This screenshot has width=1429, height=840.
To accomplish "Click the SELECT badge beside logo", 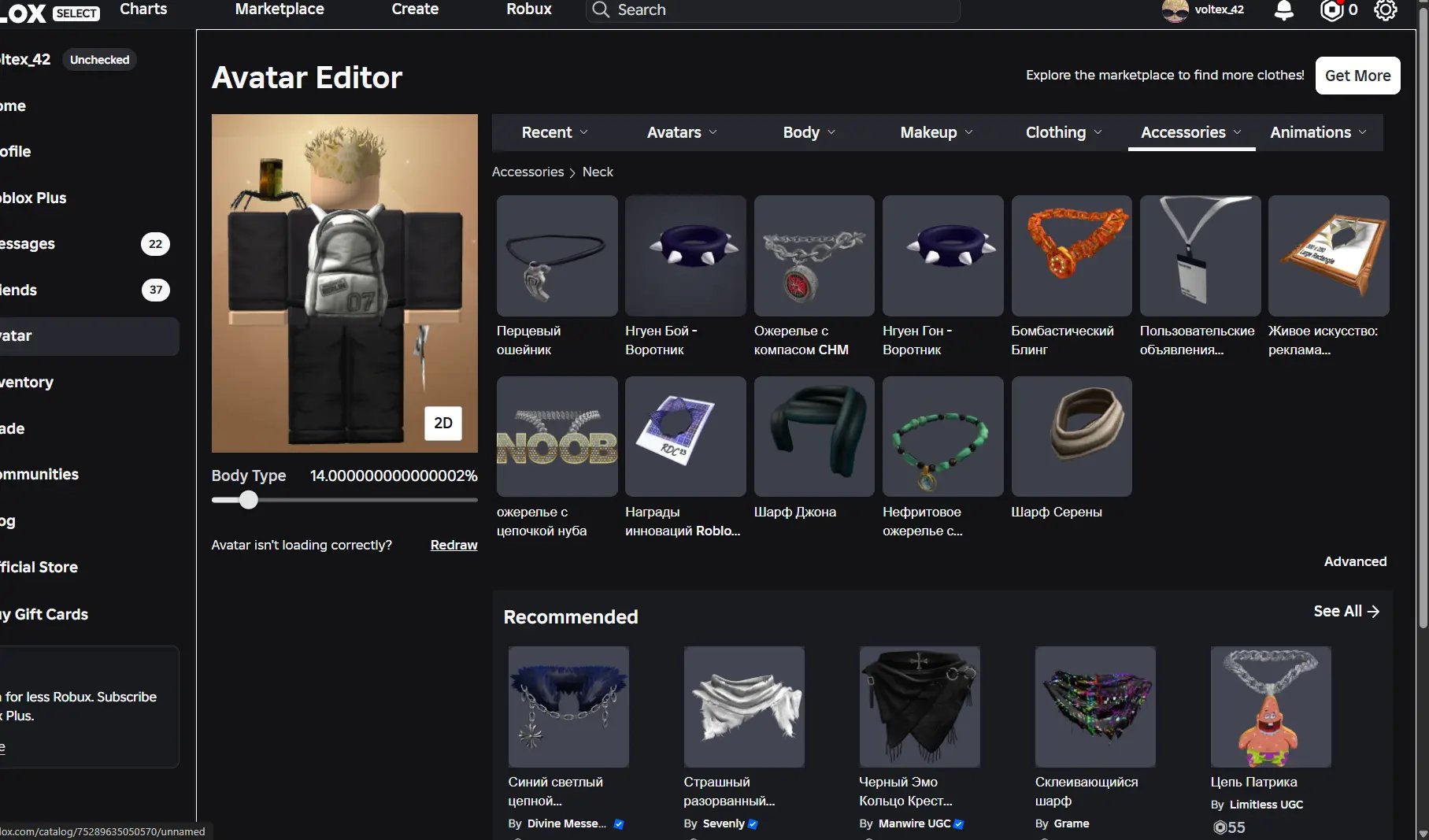I will click(x=76, y=13).
